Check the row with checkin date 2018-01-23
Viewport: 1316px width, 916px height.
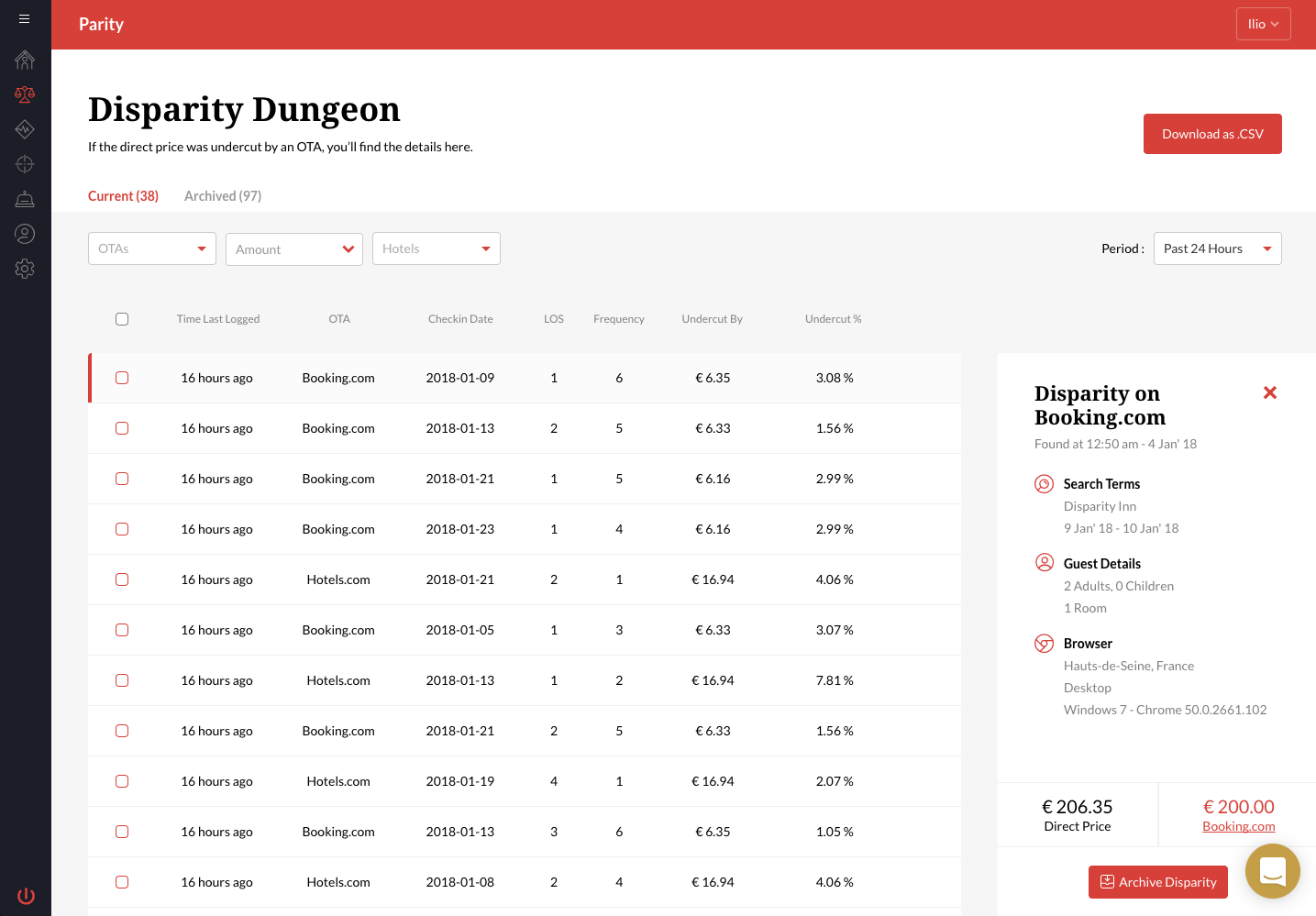coord(122,529)
